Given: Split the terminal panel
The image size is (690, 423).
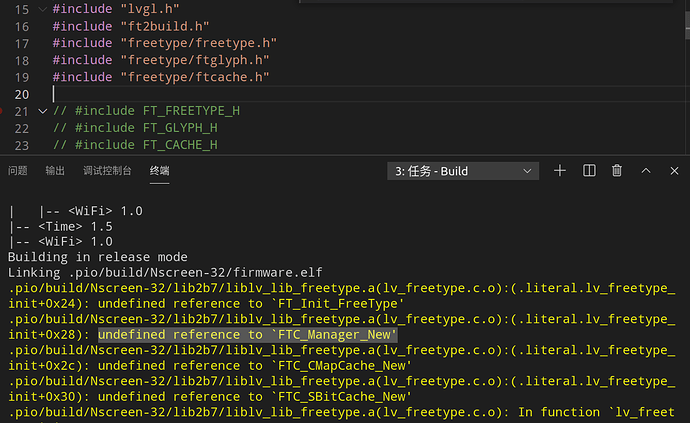Looking at the screenshot, I should tap(589, 171).
